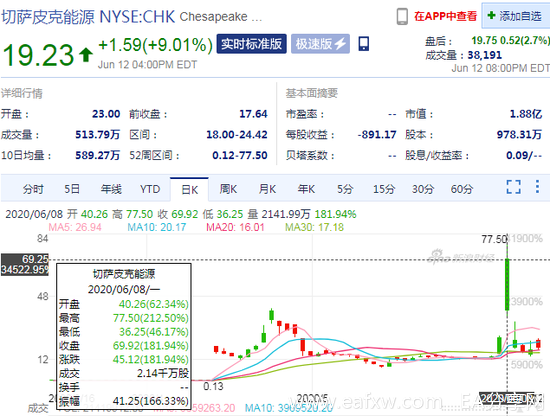Open the 周K weekly candlestick tab
This screenshot has height=416, width=550.
coord(228,189)
